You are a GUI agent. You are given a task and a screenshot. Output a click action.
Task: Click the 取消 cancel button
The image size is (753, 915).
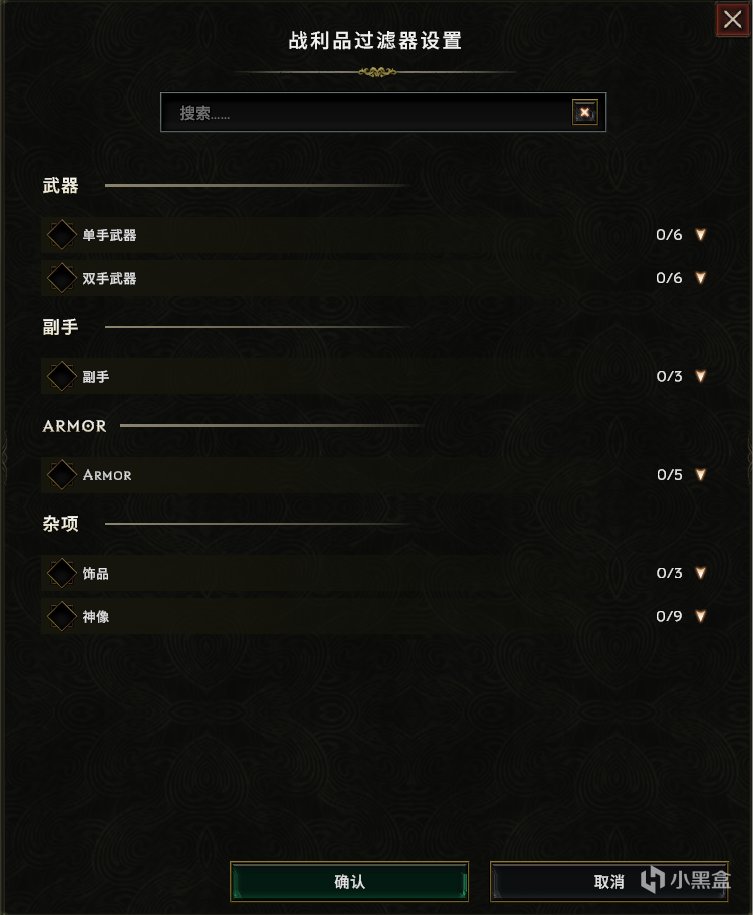click(x=609, y=882)
